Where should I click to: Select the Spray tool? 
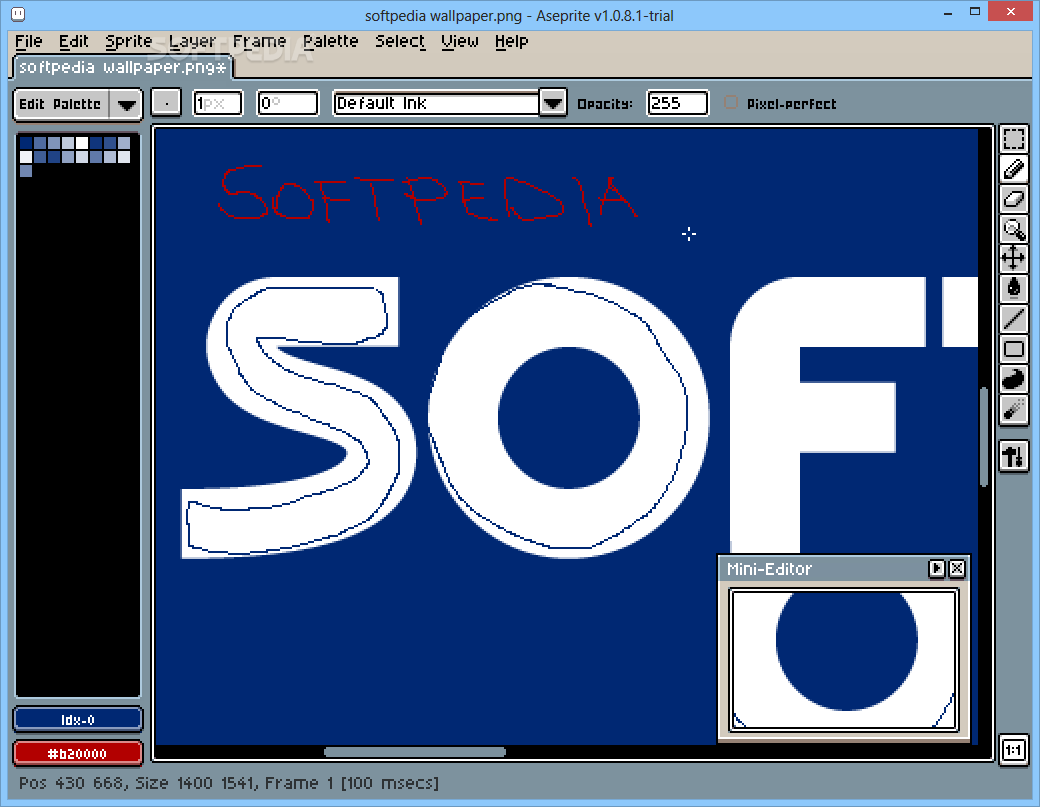coord(1013,410)
